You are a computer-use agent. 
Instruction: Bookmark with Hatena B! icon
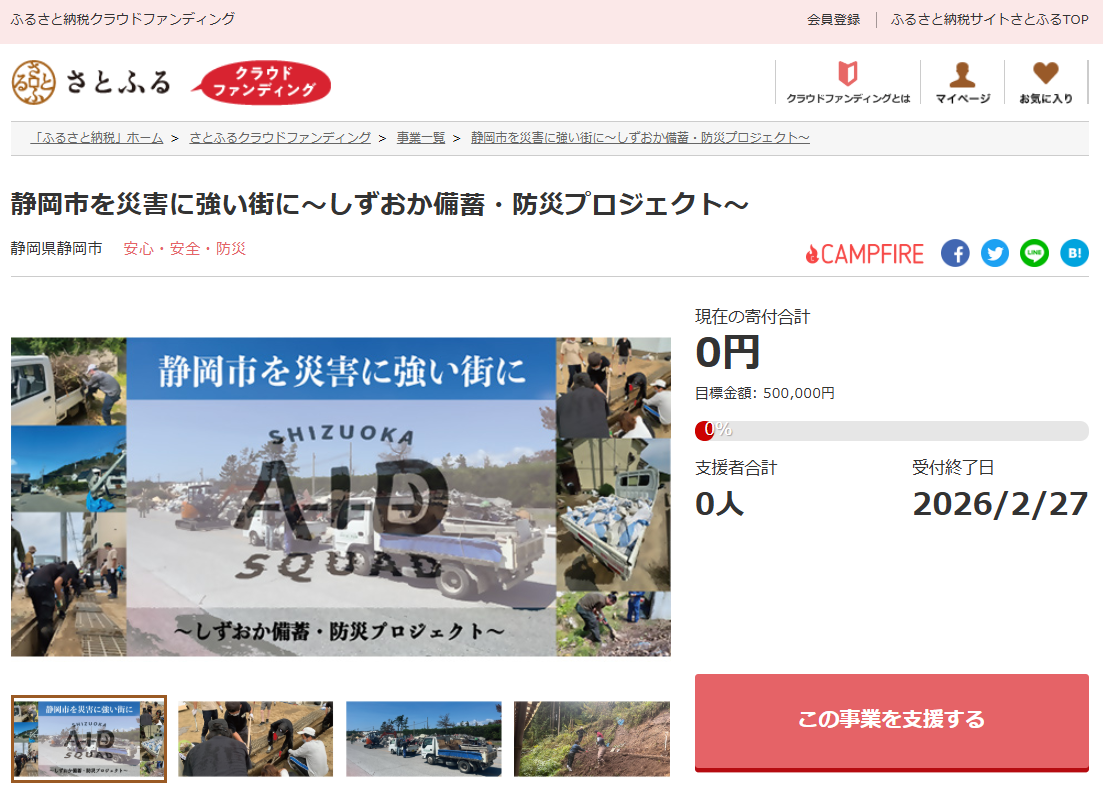coord(1074,254)
